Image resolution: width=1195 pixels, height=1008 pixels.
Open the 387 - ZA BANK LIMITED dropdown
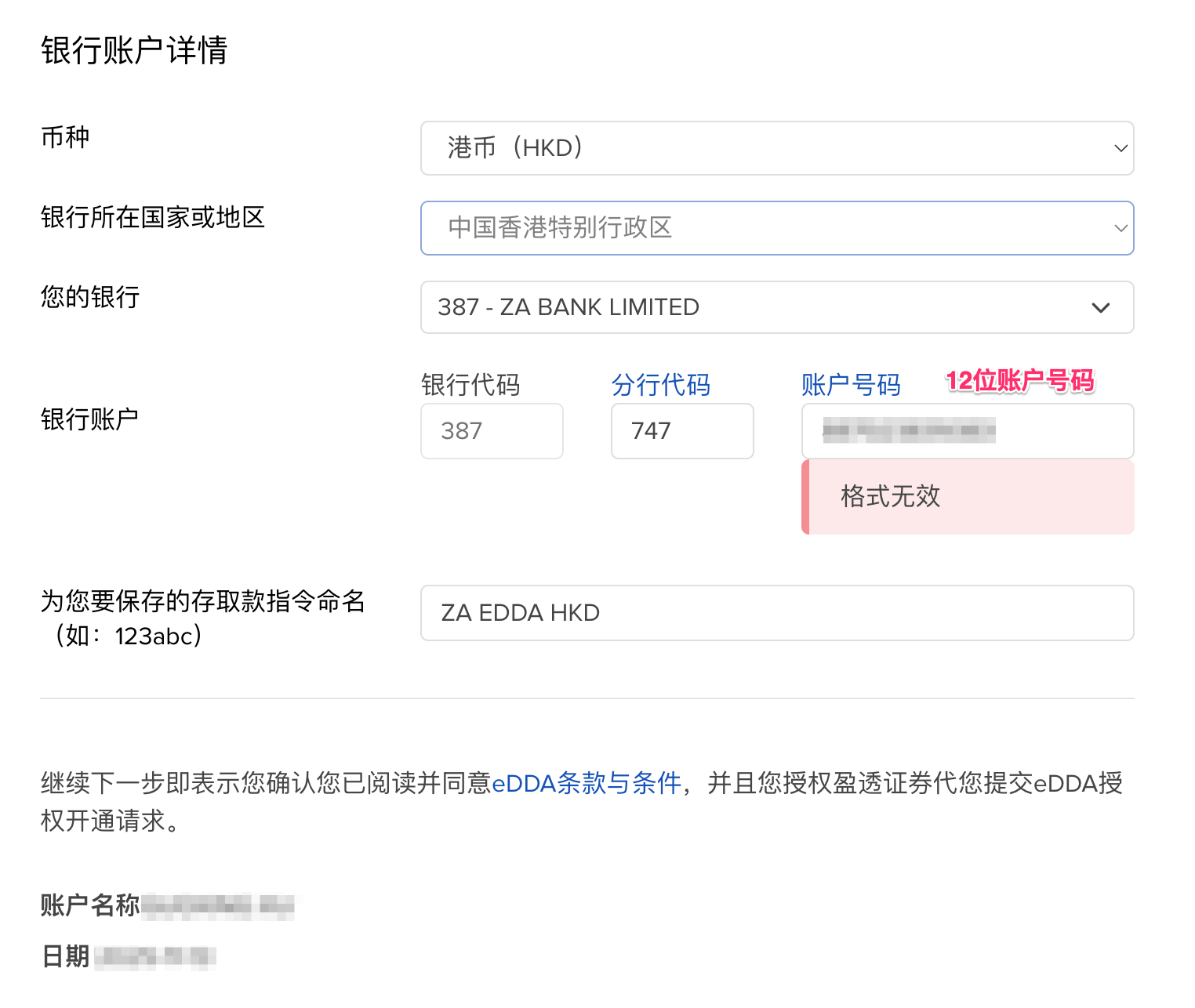point(776,307)
